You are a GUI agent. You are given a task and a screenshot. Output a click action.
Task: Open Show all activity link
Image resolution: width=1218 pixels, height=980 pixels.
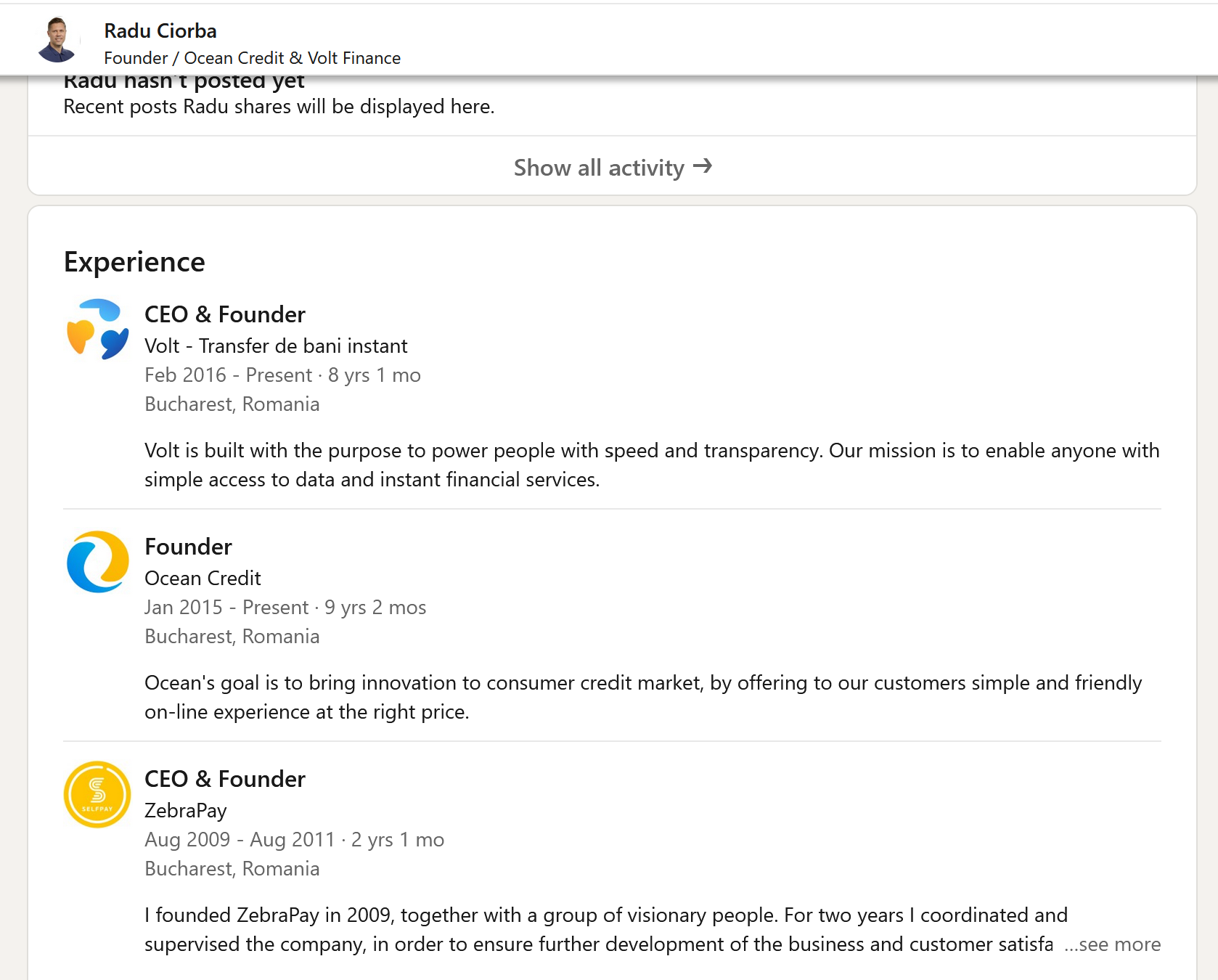[x=599, y=168]
